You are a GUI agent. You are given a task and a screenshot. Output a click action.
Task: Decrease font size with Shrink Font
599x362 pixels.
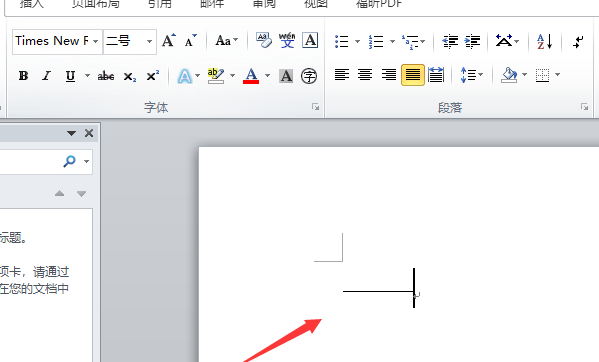(x=191, y=40)
